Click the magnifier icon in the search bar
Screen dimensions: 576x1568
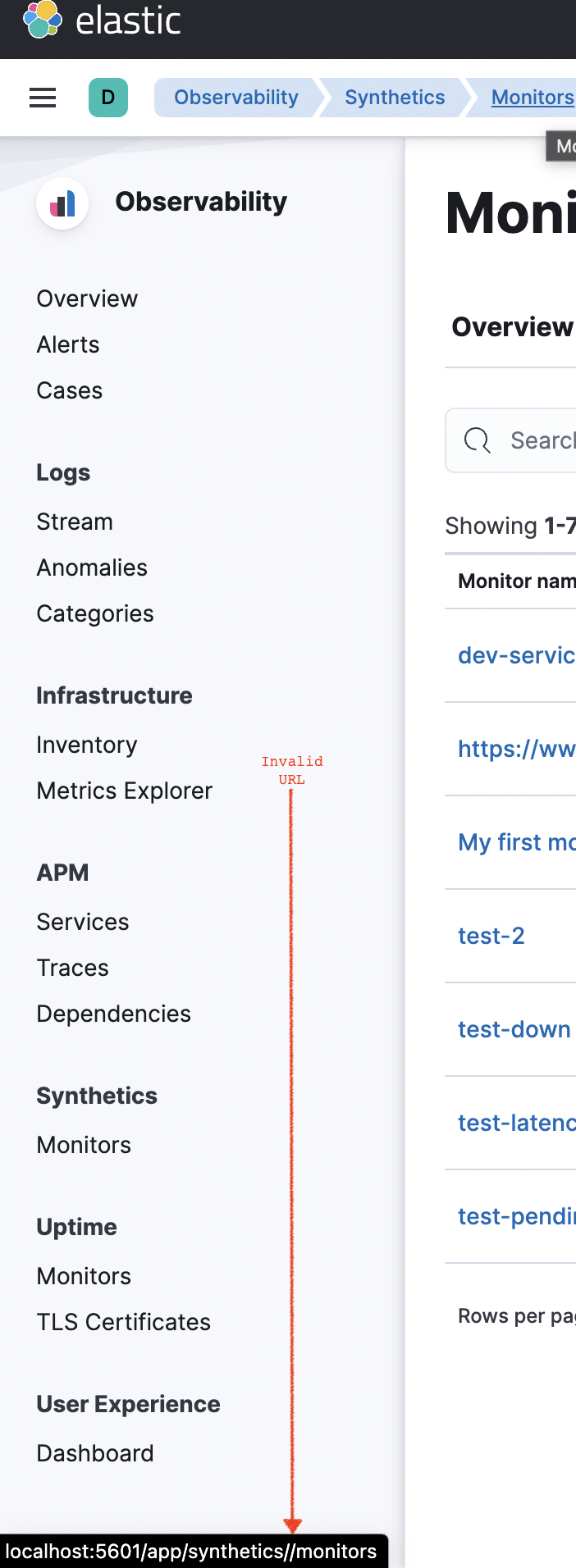[x=476, y=440]
